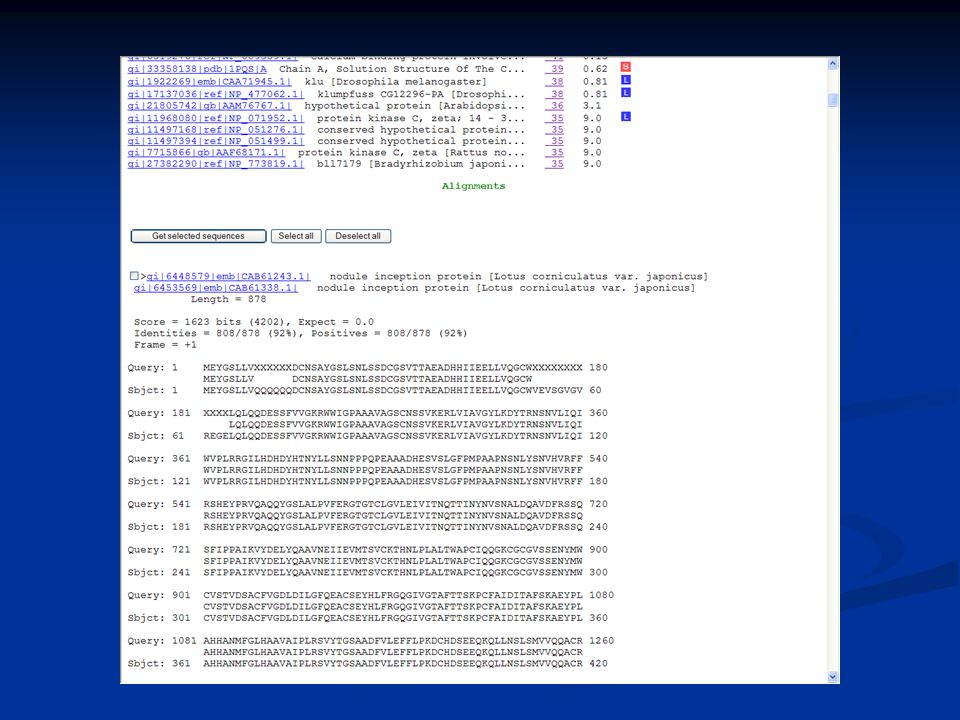
Task: Click scrollbar down arrow
Action: [833, 677]
